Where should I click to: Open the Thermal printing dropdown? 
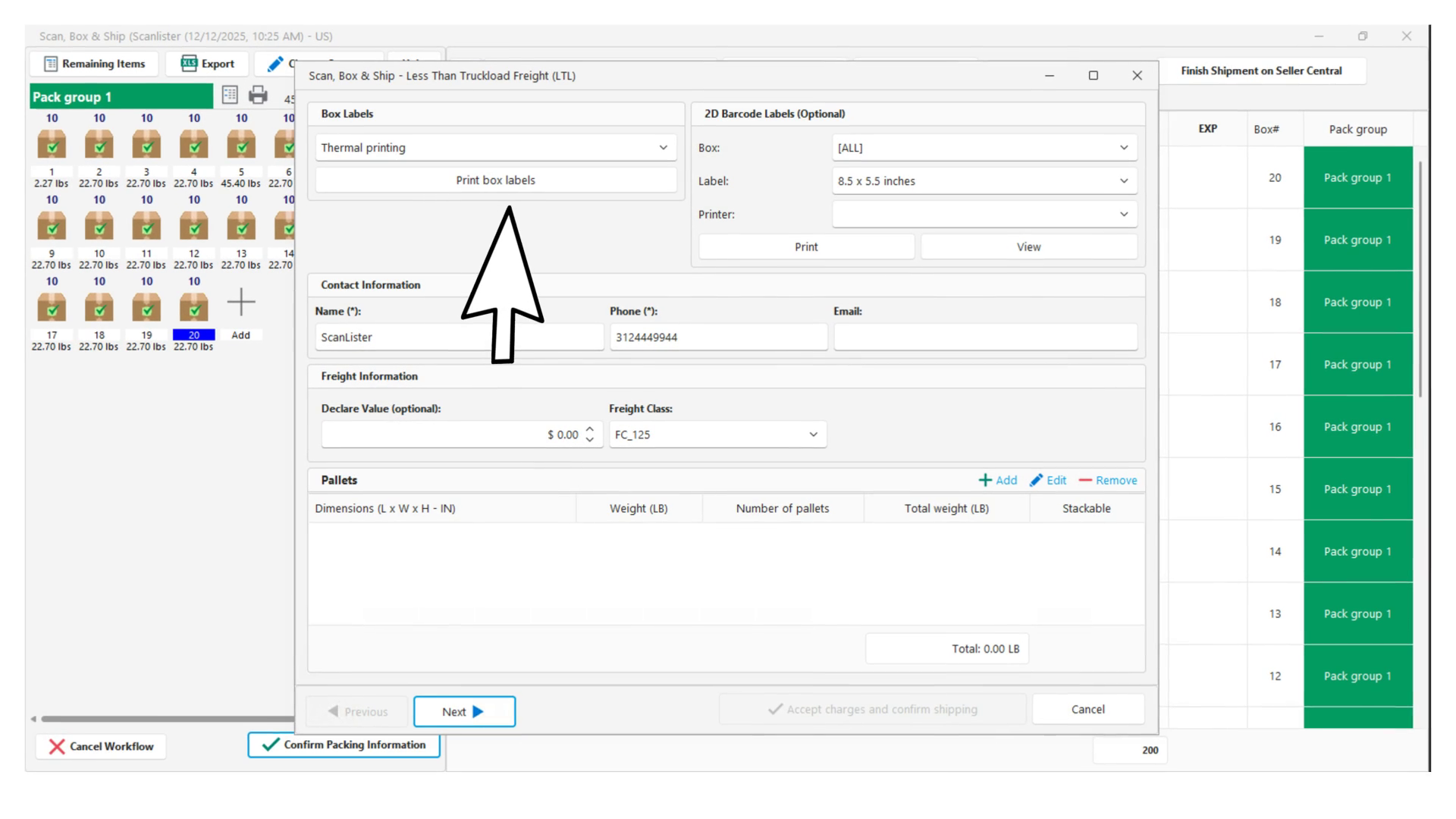pos(495,148)
